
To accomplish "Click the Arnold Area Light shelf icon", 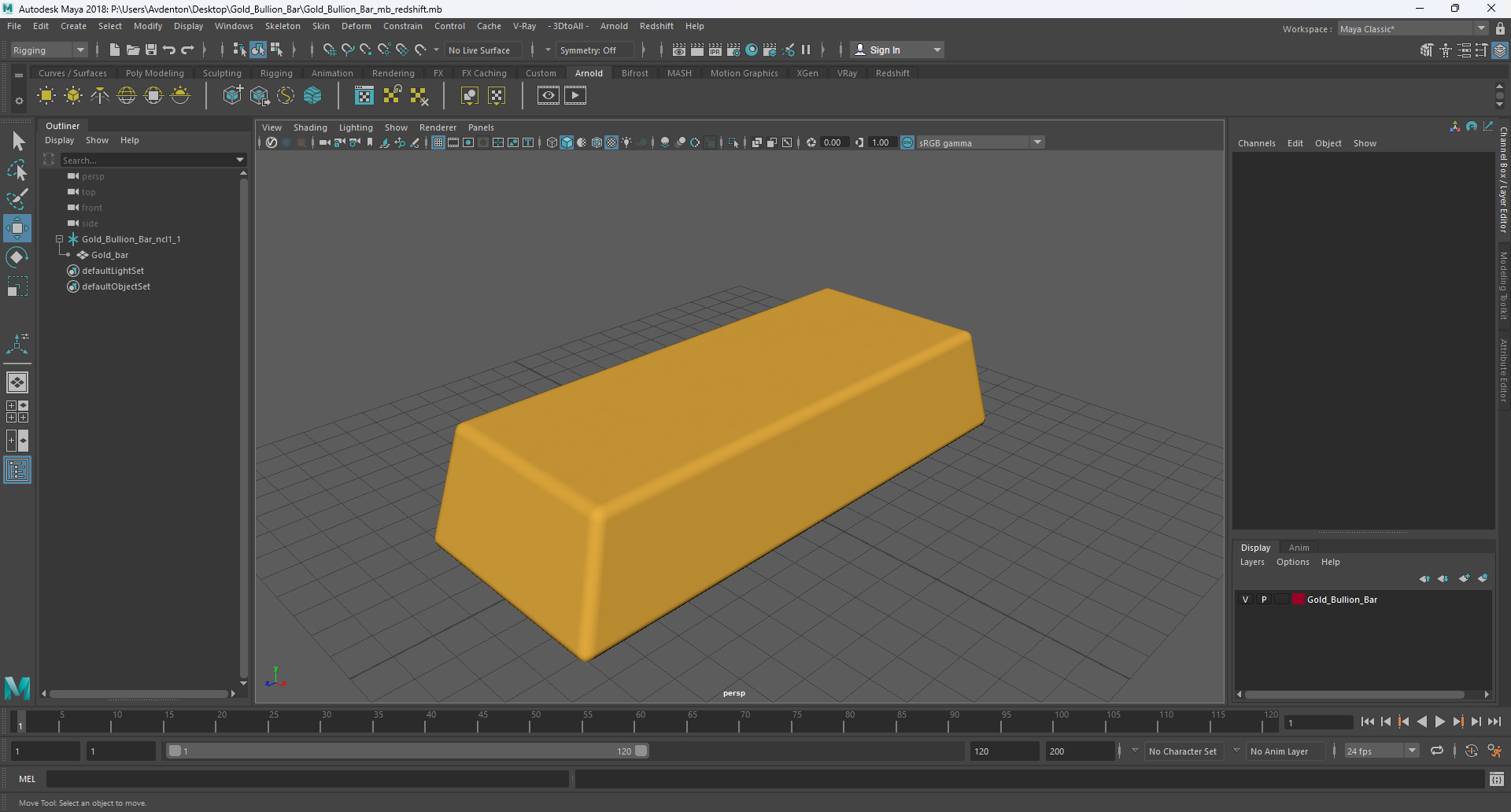I will click(46, 96).
